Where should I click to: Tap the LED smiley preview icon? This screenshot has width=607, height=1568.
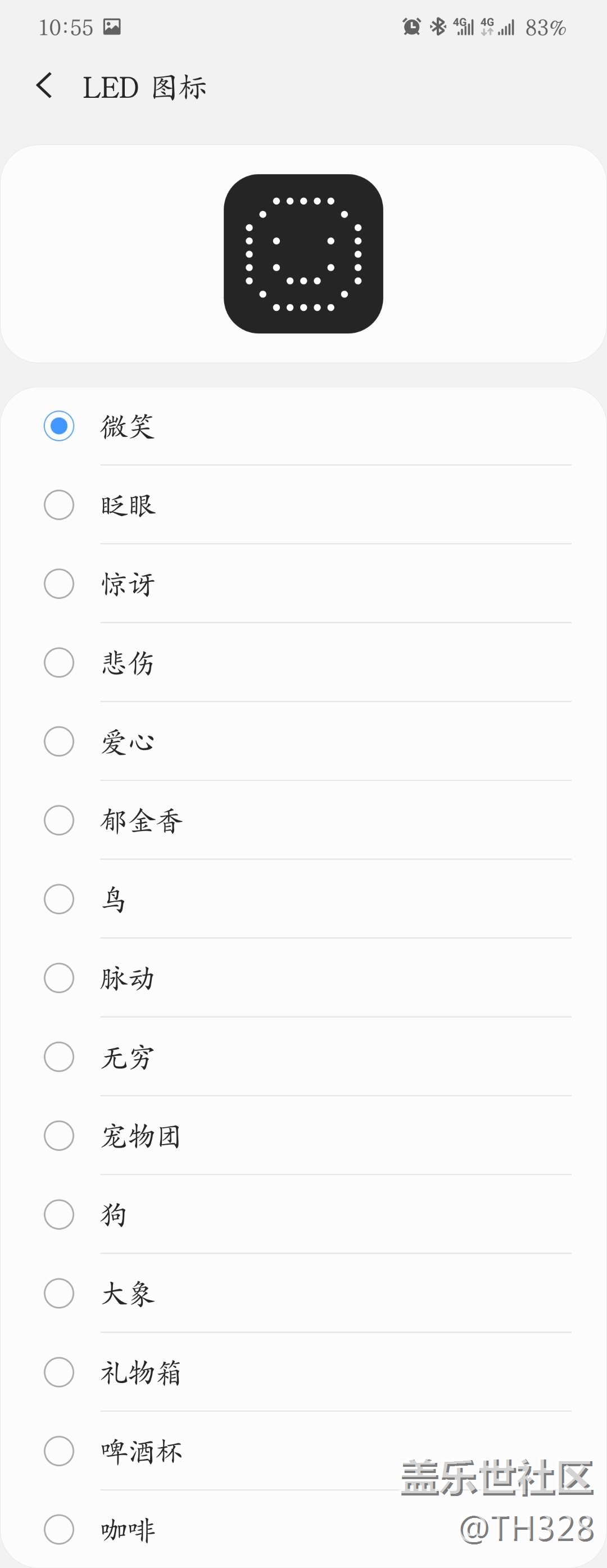point(303,254)
